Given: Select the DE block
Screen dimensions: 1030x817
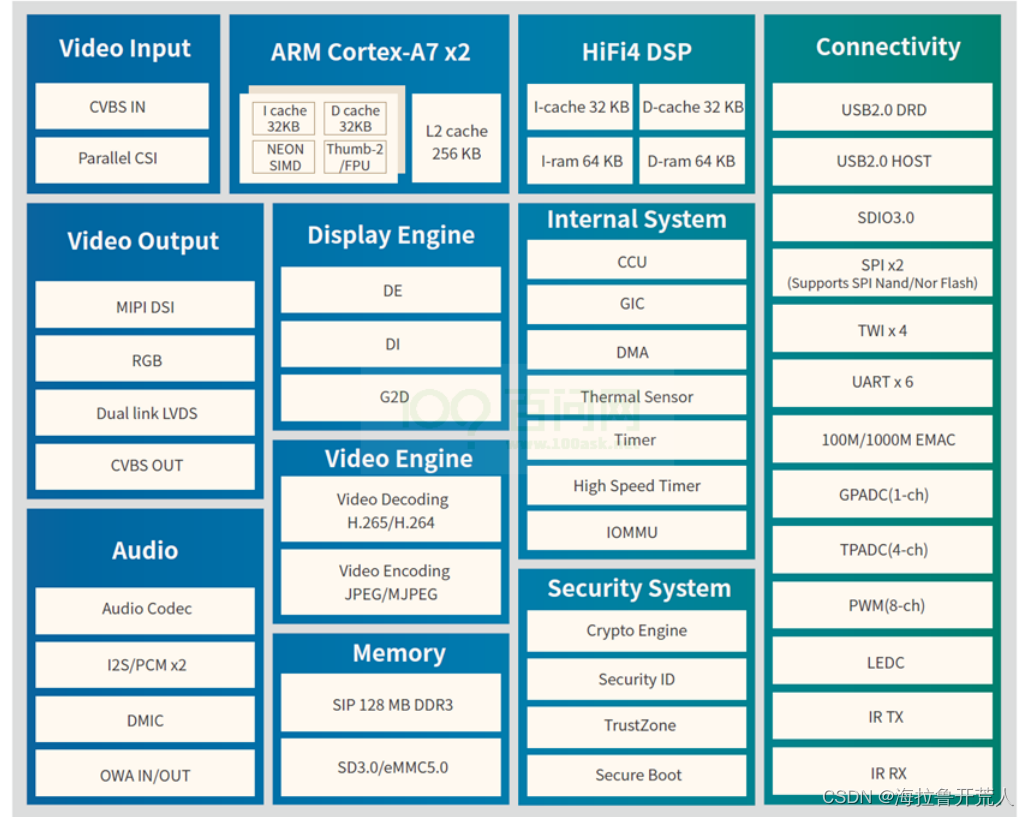Looking at the screenshot, I should [391, 290].
